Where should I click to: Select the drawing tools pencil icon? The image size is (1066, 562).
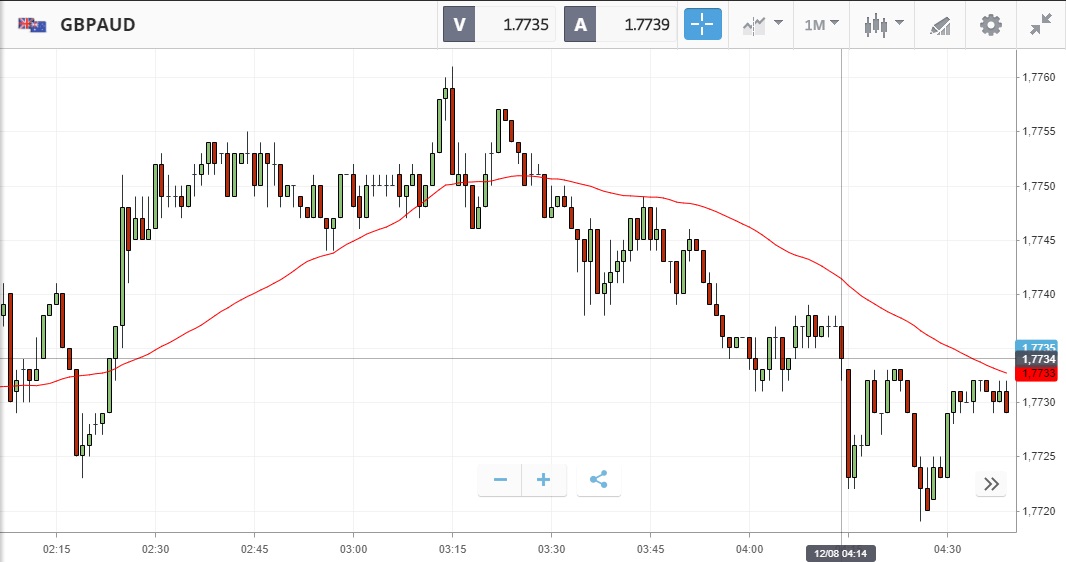pyautogui.click(x=940, y=25)
